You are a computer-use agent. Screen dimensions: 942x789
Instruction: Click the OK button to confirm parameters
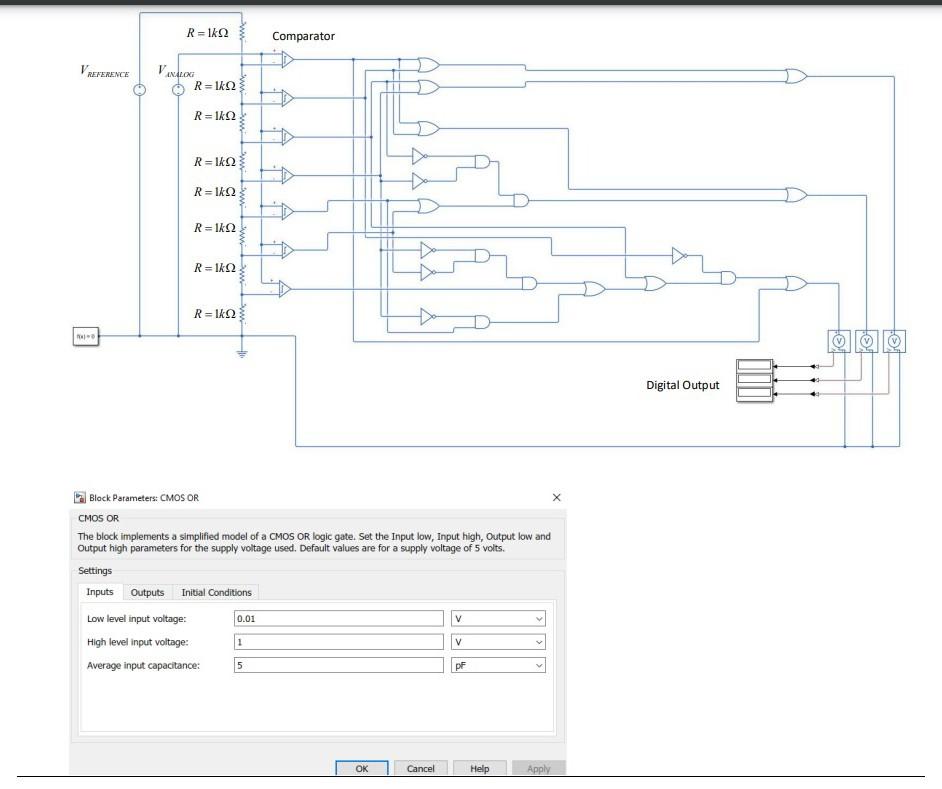pos(361,769)
